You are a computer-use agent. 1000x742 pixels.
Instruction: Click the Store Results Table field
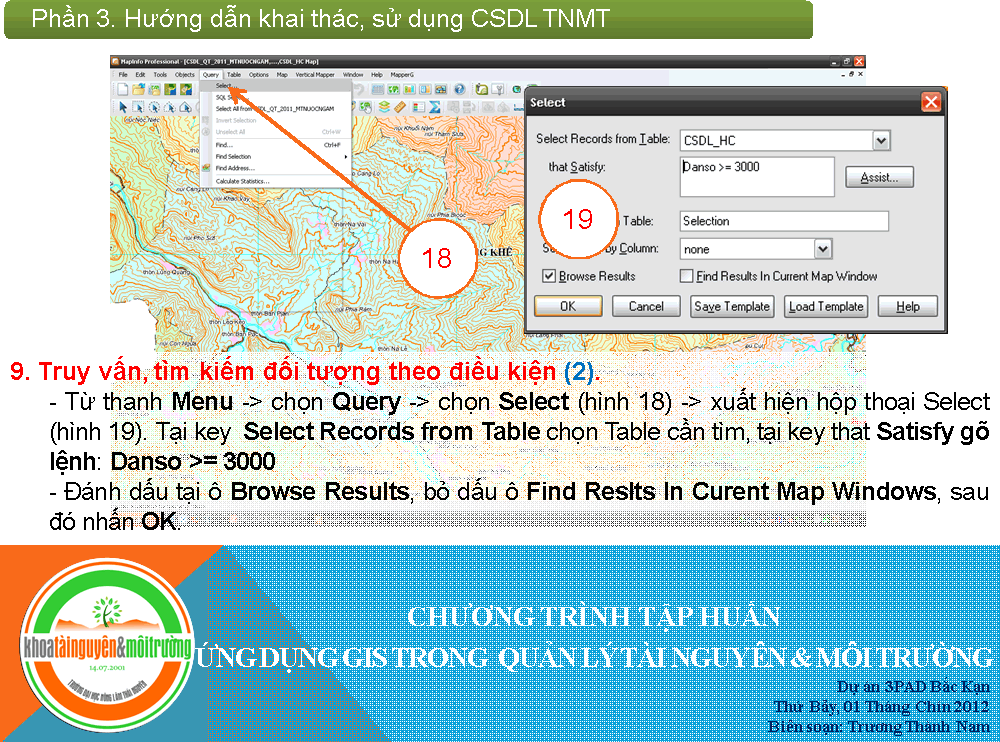(x=784, y=221)
